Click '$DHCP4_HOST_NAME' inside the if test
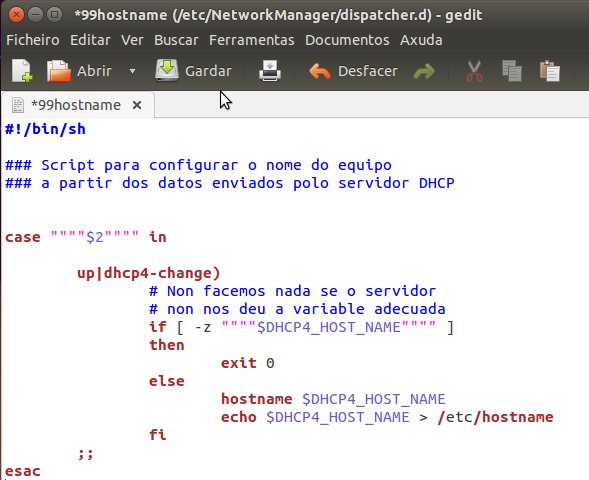The width and height of the screenshot is (589, 480). point(329,328)
